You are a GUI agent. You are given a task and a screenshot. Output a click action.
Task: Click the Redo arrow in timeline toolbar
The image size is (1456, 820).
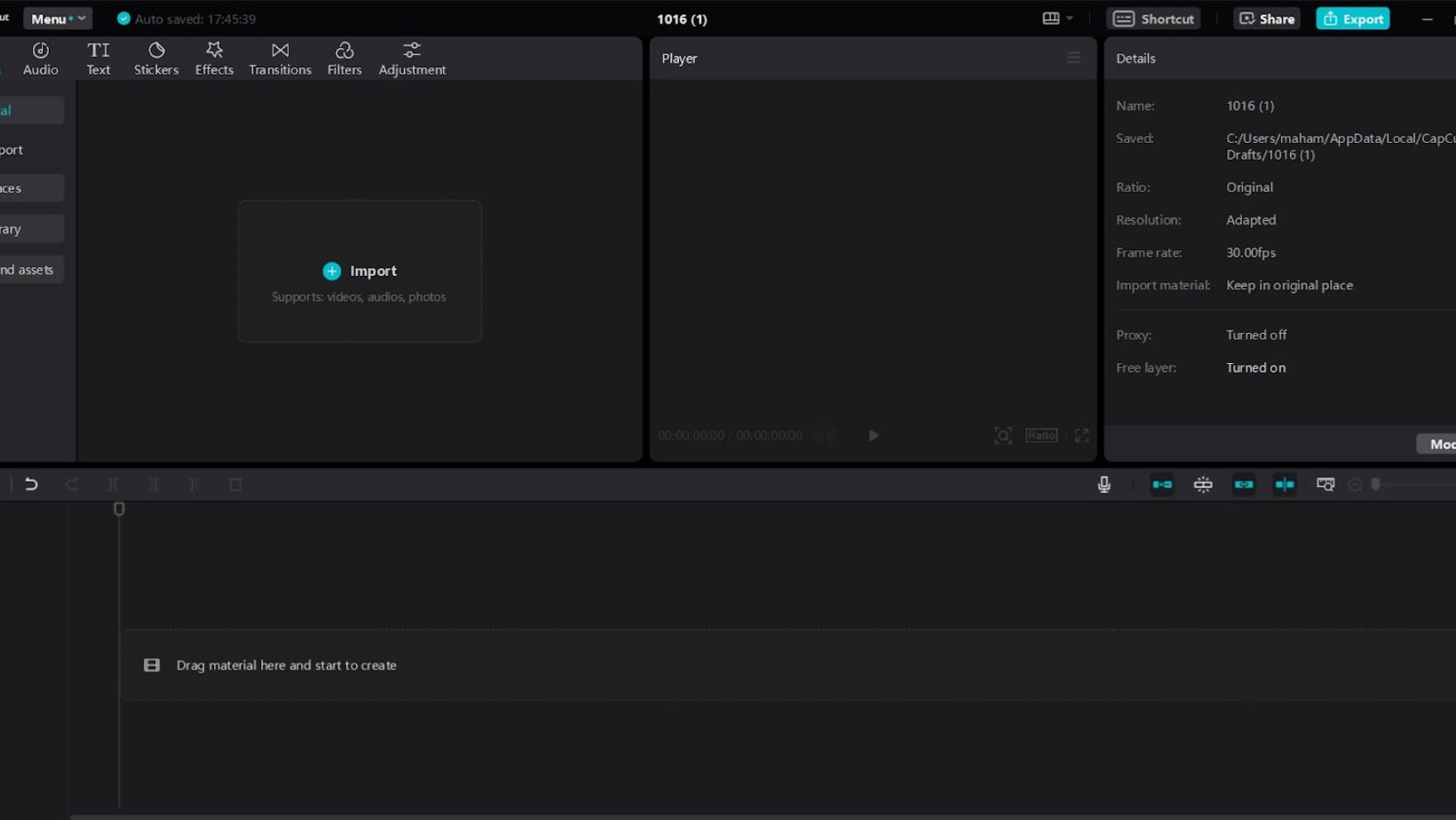[72, 485]
